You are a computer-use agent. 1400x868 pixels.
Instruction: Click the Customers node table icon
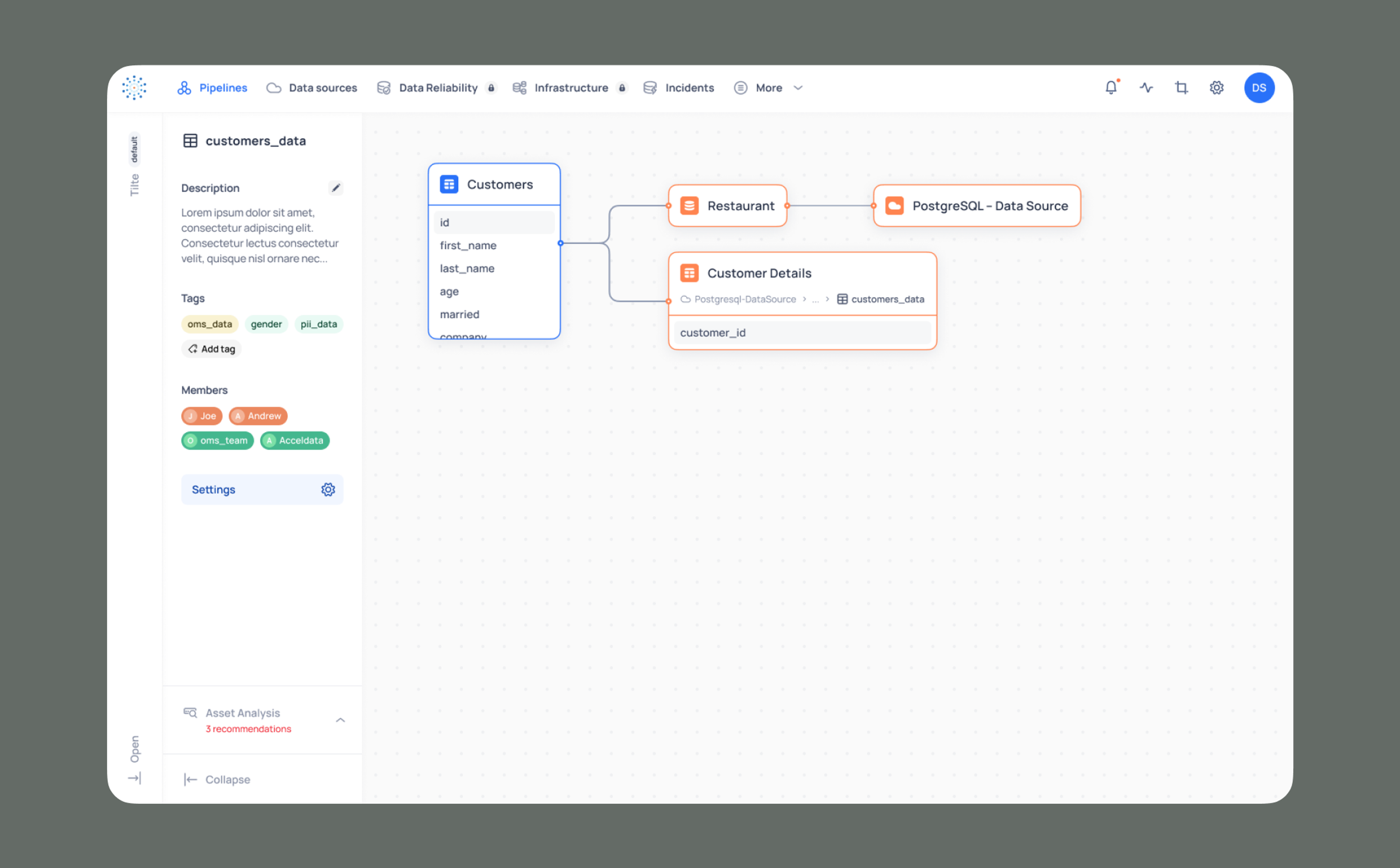tap(449, 184)
